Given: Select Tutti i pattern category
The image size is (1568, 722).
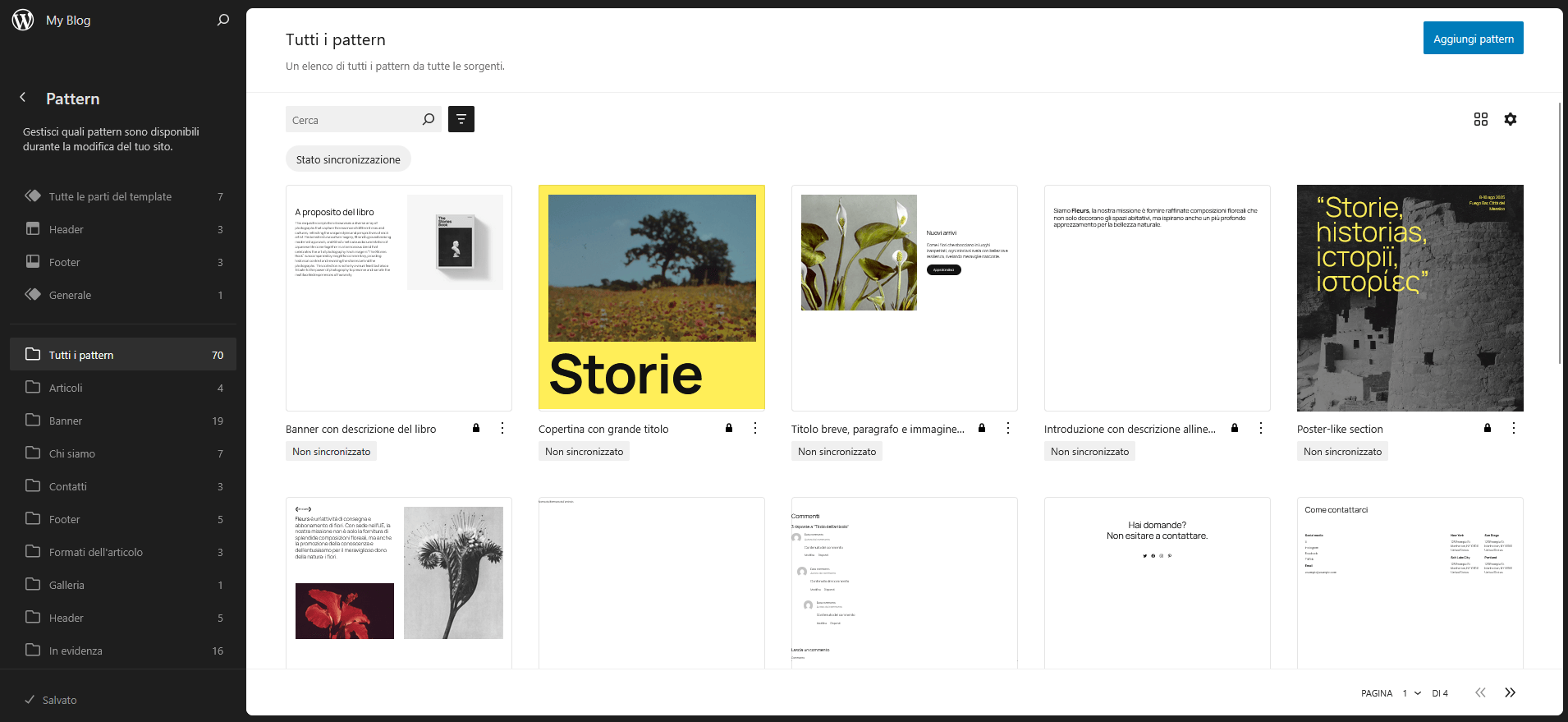Looking at the screenshot, I should click(123, 355).
